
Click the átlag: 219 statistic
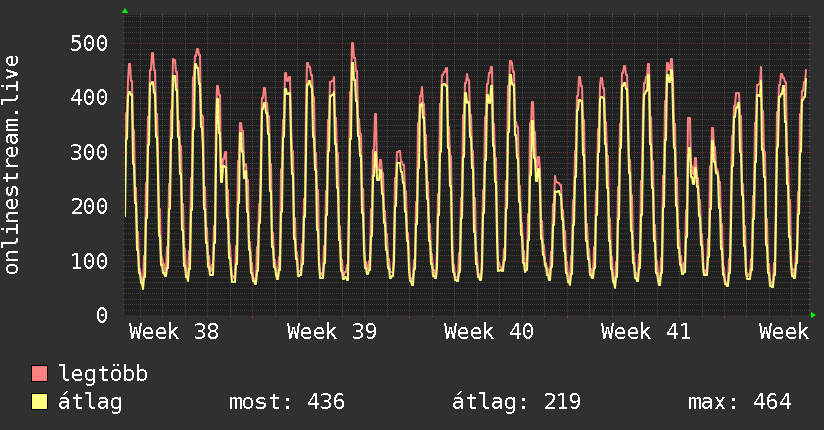pyautogui.click(x=516, y=402)
